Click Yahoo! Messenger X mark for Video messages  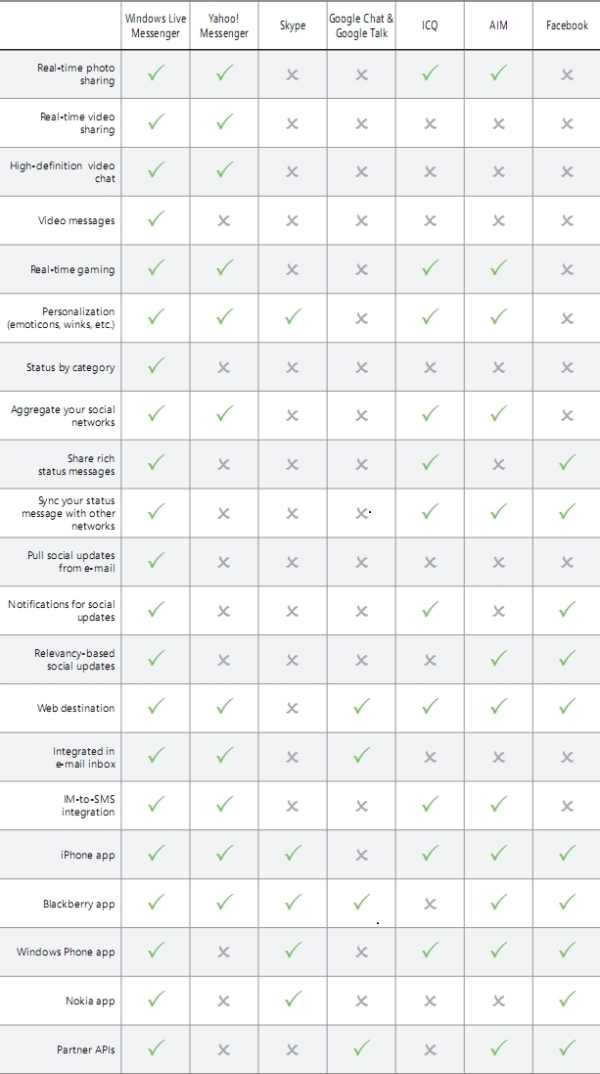(224, 221)
